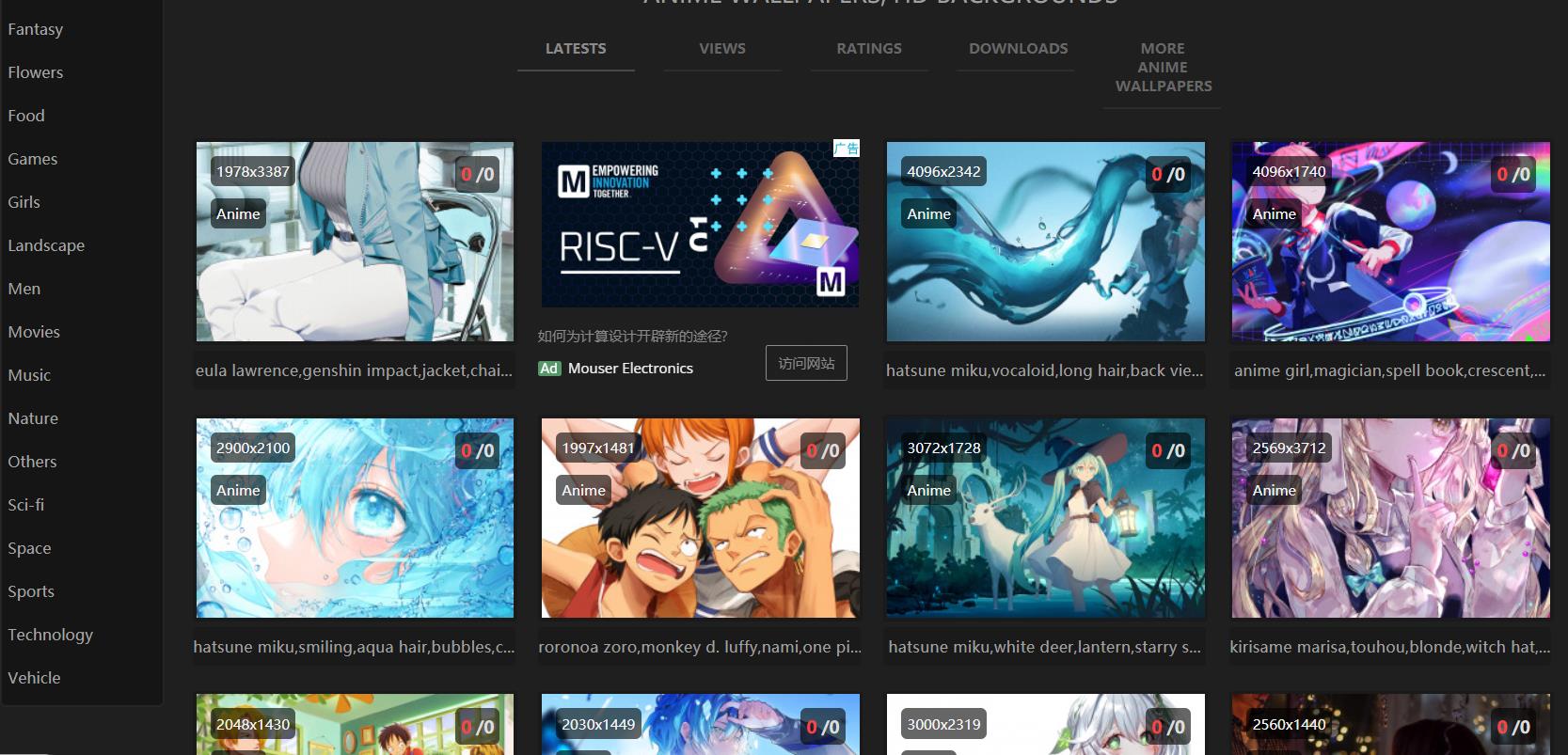Click the Anime tag on 1997x1481 card
The width and height of the screenshot is (1568, 755).
(584, 490)
